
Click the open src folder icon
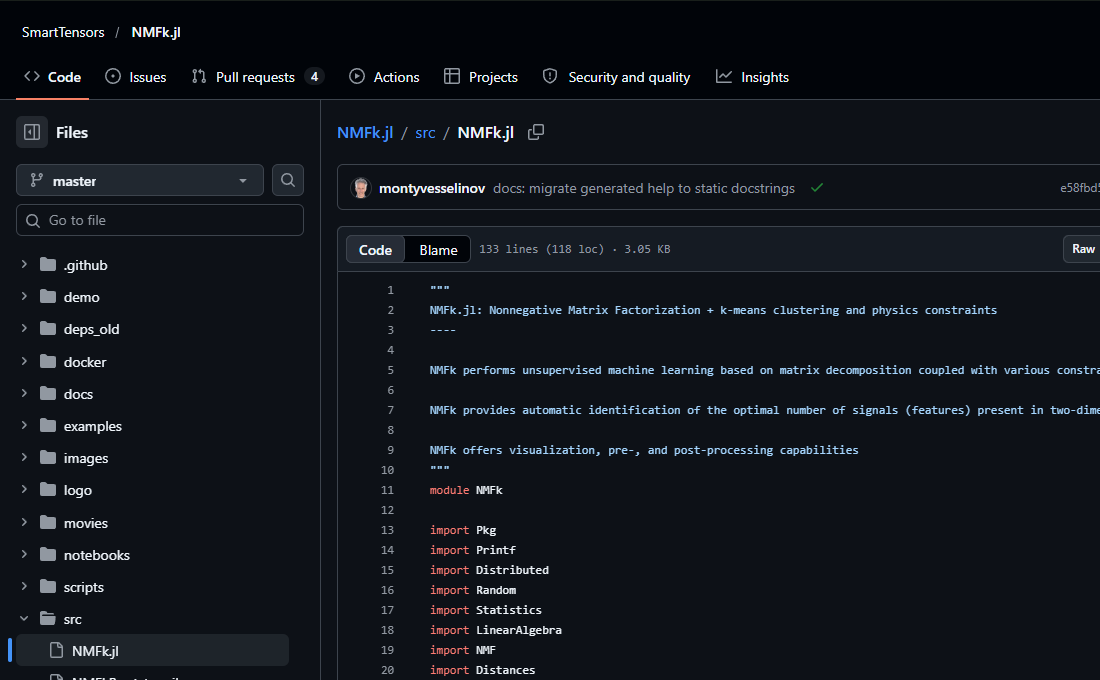point(48,619)
